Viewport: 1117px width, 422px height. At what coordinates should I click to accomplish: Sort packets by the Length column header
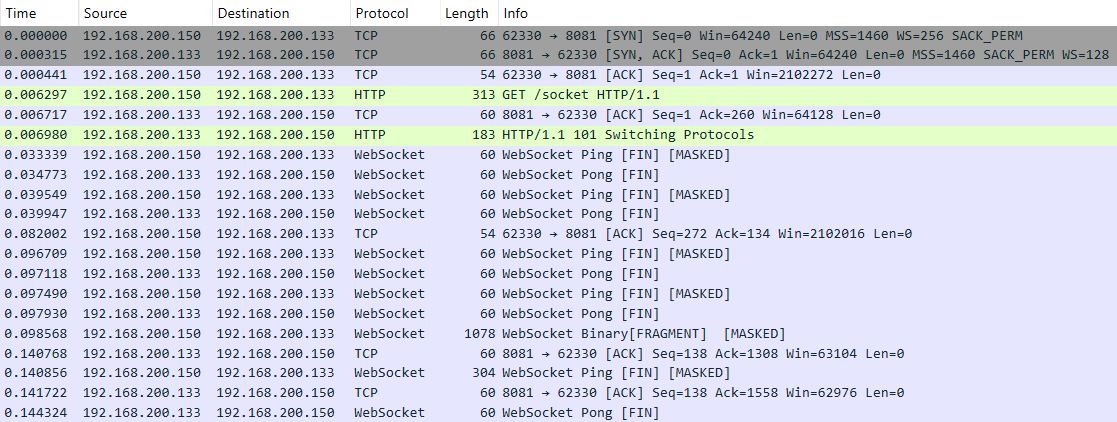467,13
